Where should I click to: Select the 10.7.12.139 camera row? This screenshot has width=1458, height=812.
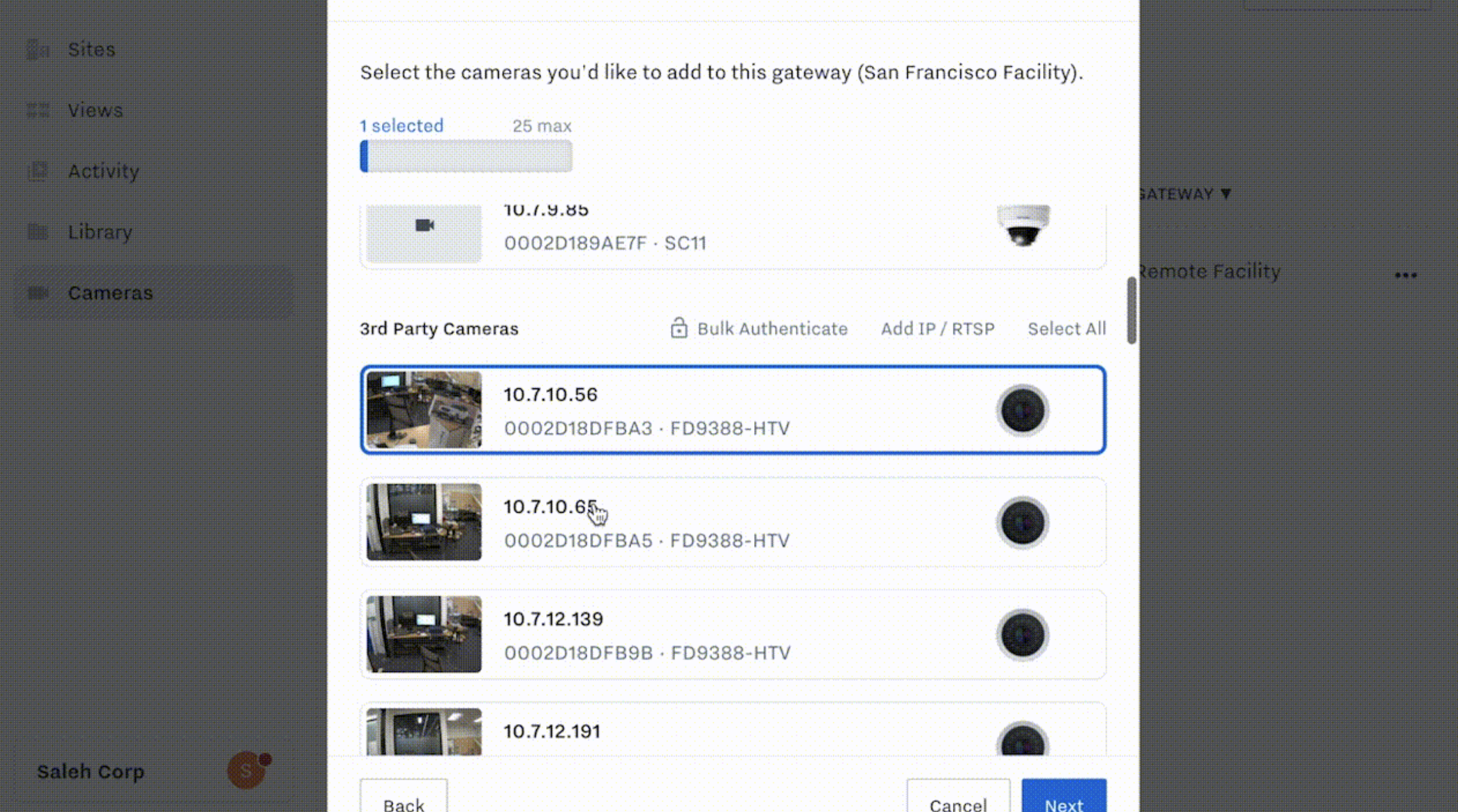(x=733, y=634)
